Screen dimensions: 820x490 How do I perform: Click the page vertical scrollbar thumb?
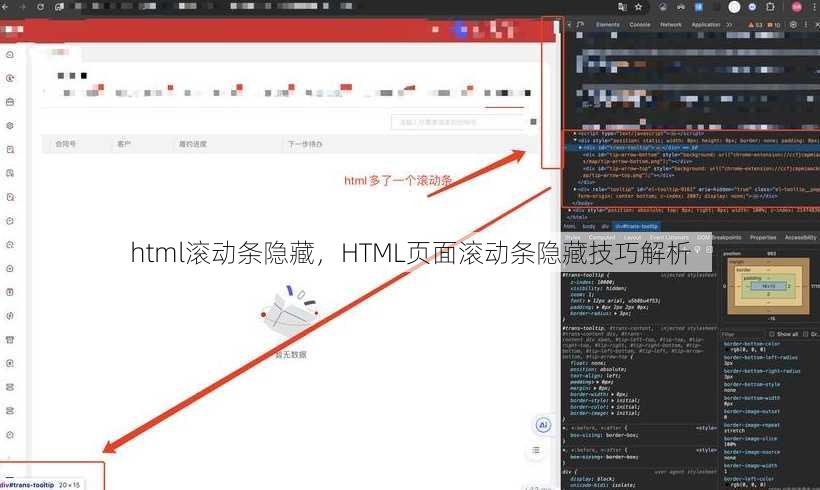click(556, 27)
